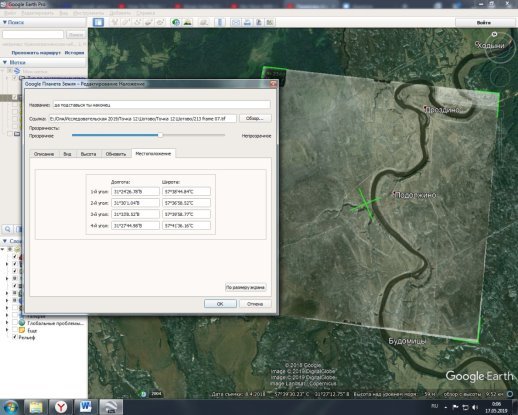Click the View in Google Maps icon

(x=270, y=22)
